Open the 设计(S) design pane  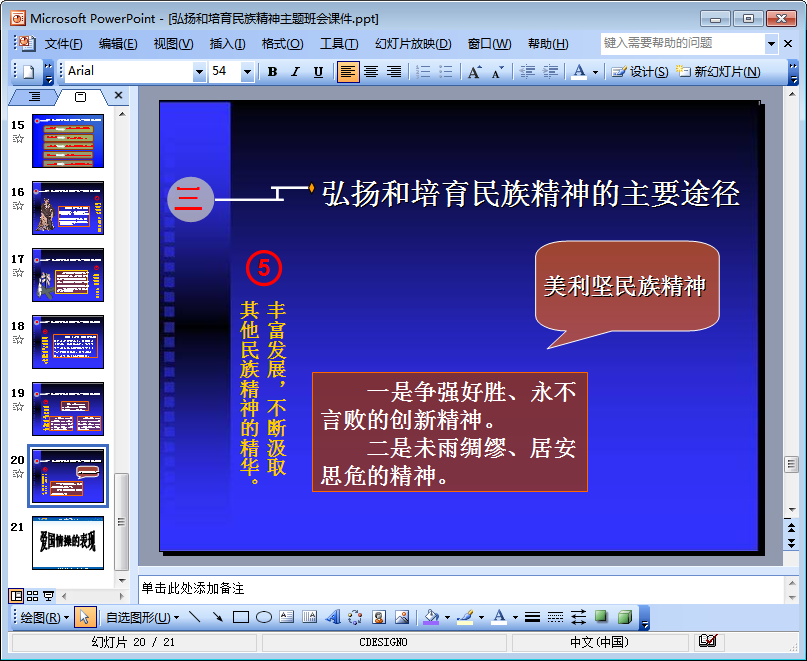click(640, 72)
